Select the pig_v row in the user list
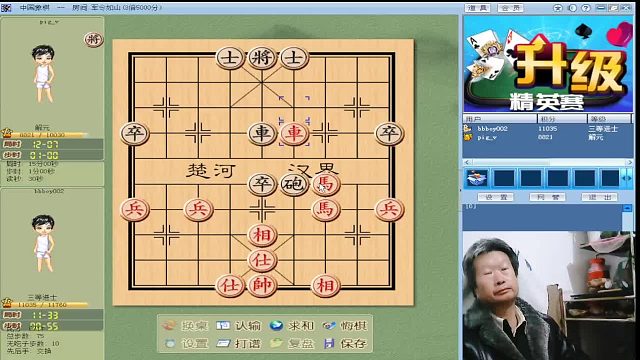The width and height of the screenshot is (640, 360). (547, 138)
